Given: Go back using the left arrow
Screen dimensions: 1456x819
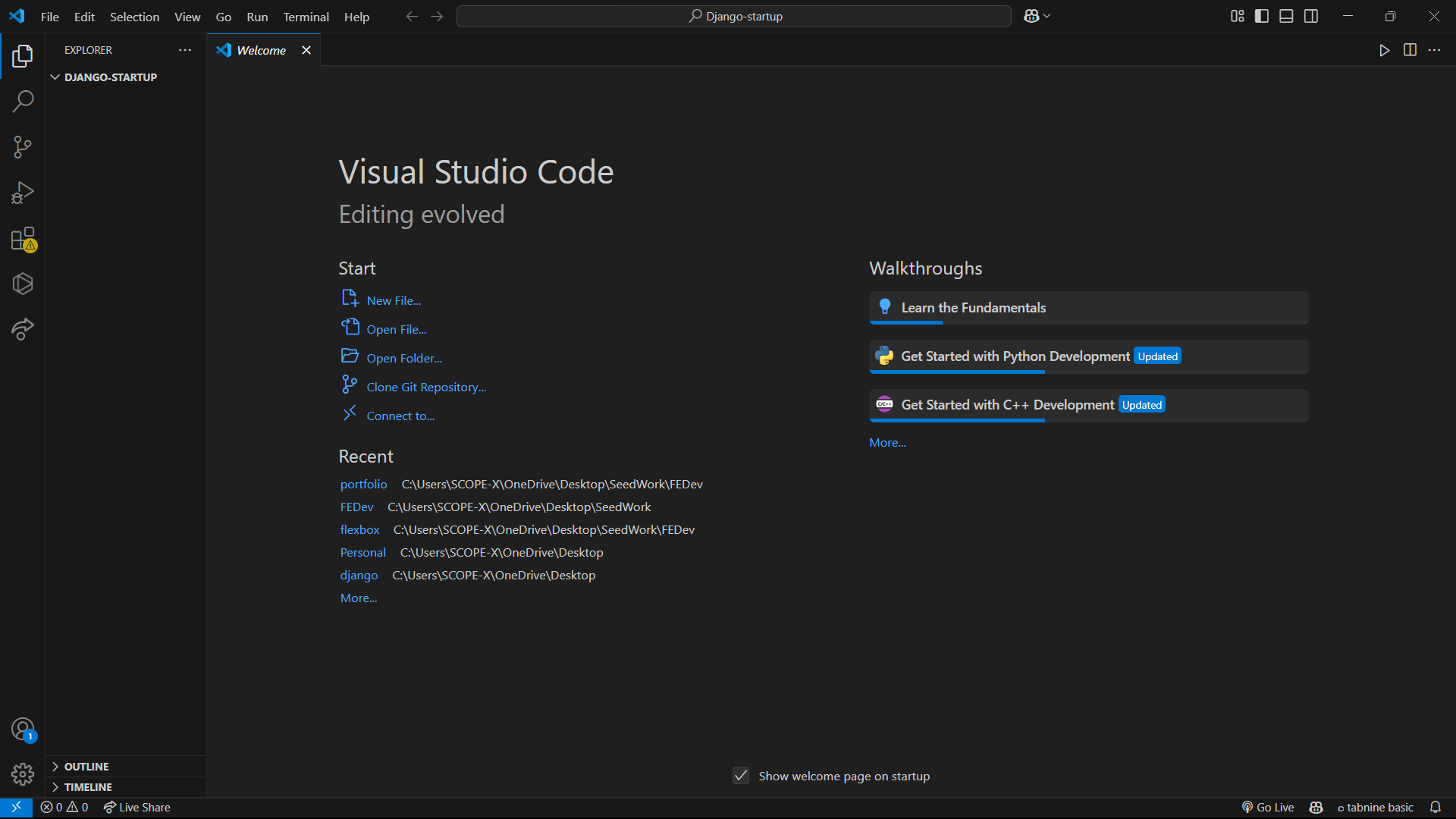Looking at the screenshot, I should (412, 16).
